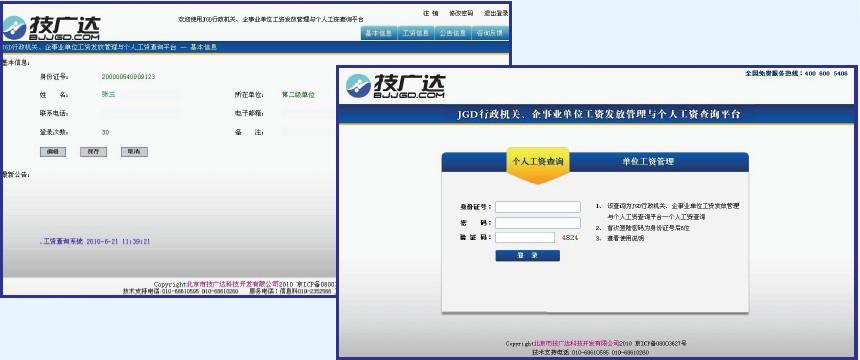Switch to the 工资信息 tab
Screen dimensions: 860x360
(x=416, y=33)
